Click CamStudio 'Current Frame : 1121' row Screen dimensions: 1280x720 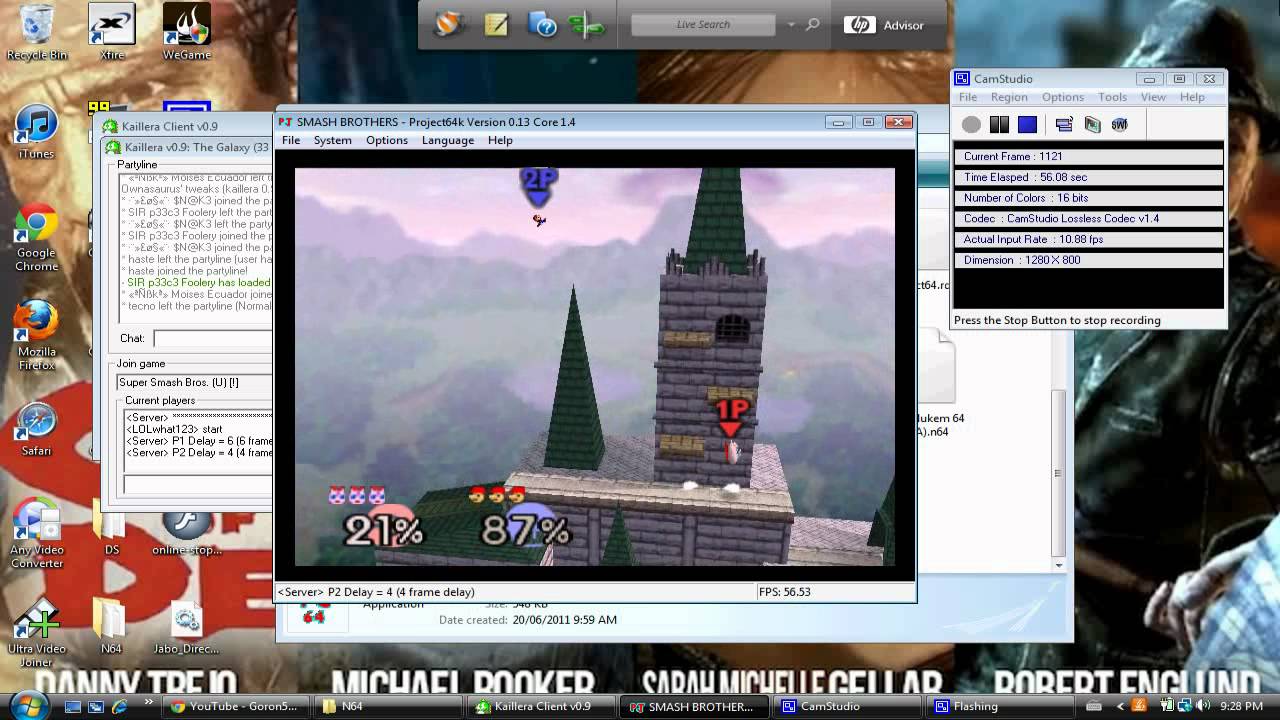click(1088, 156)
